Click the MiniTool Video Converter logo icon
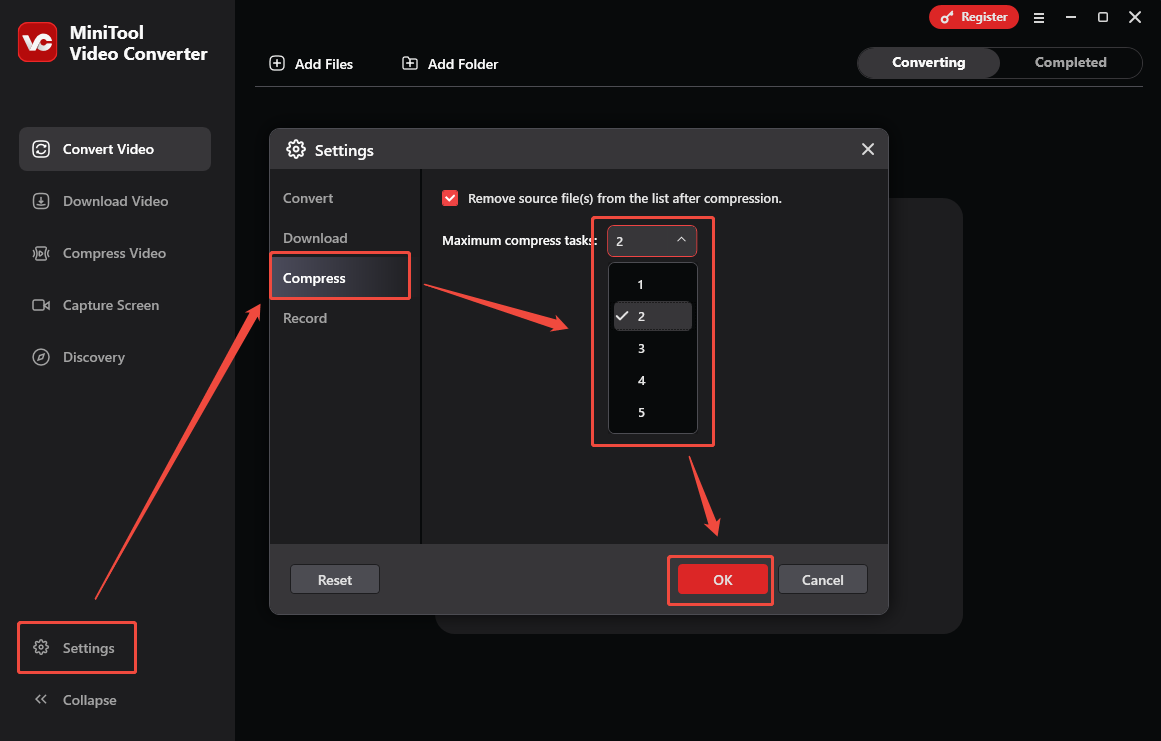The image size is (1161, 741). point(37,42)
